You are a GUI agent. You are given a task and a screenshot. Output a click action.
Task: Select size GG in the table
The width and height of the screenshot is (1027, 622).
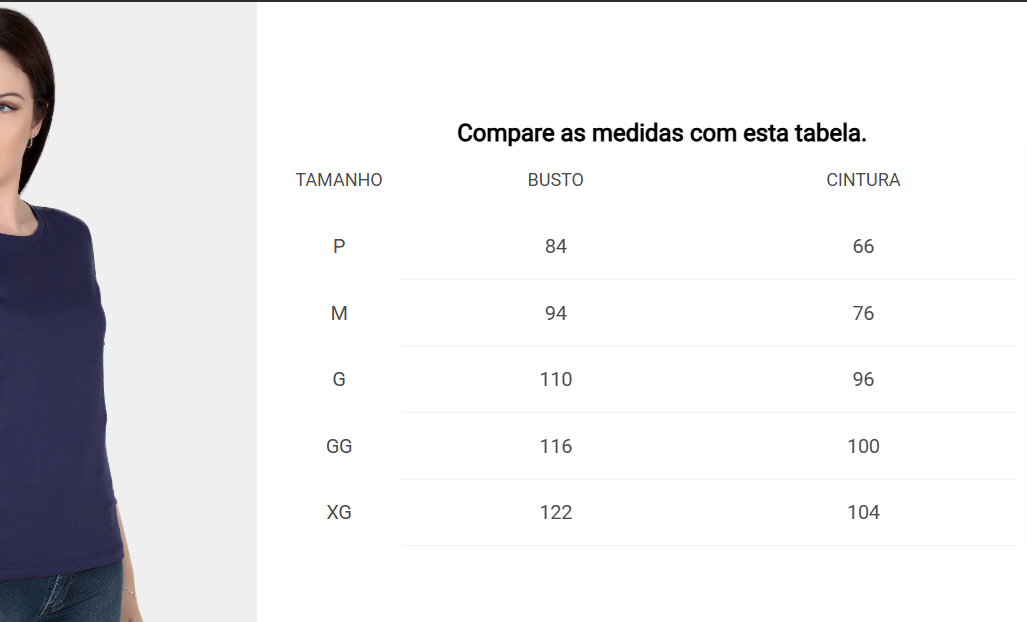[x=339, y=447]
